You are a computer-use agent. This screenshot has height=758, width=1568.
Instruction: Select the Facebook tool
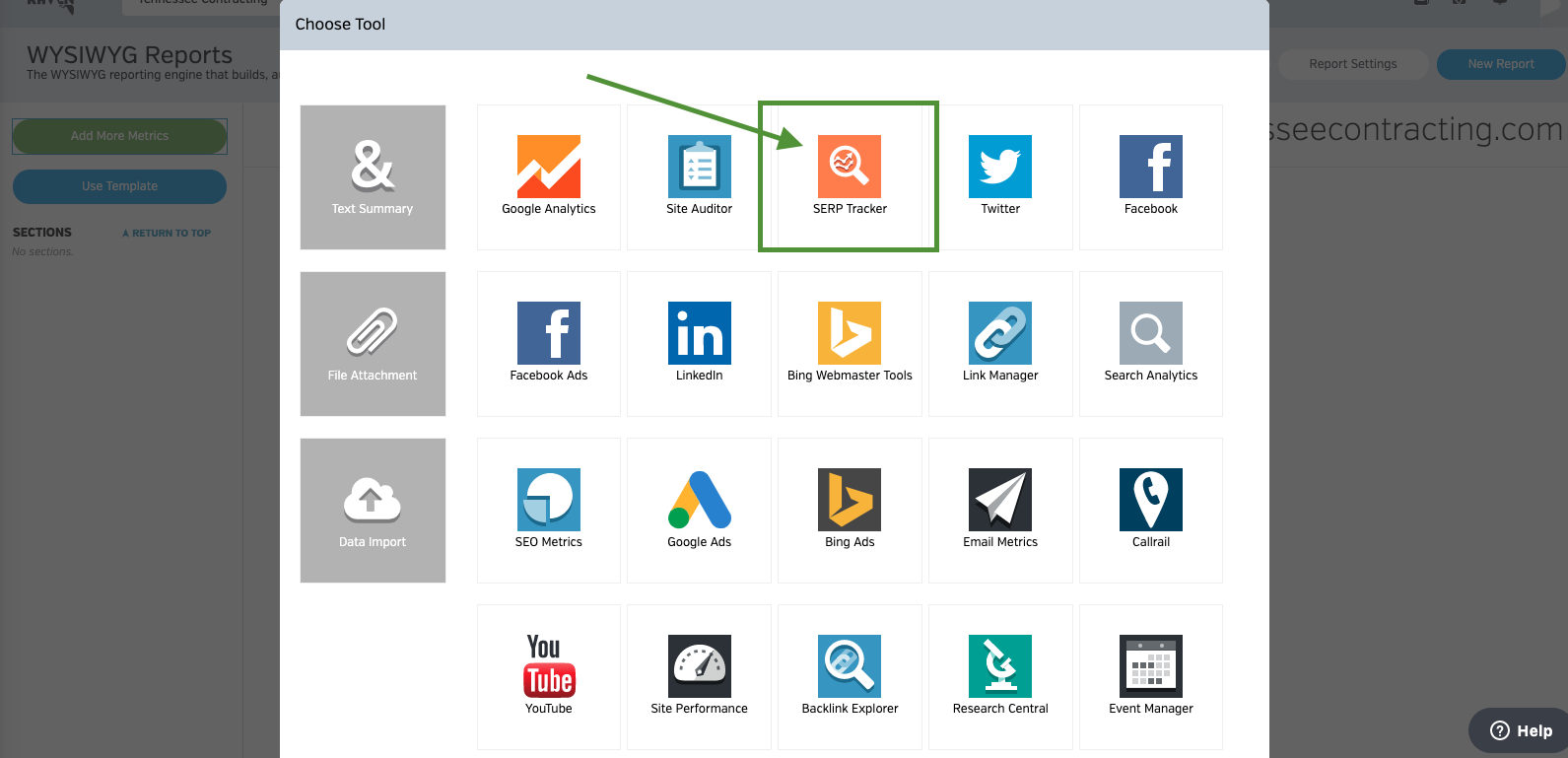click(1151, 177)
